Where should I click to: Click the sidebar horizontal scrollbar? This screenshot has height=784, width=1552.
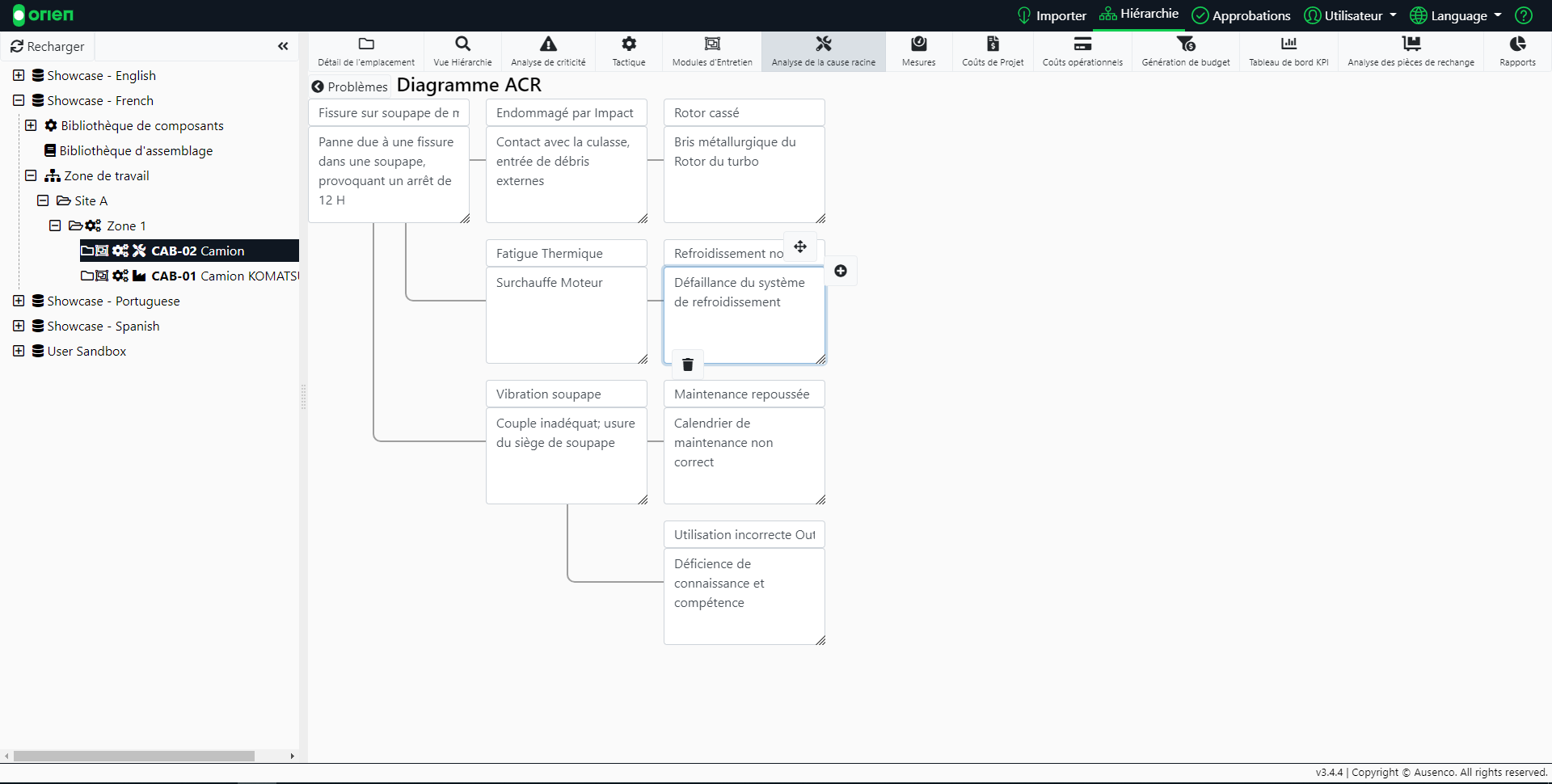click(x=134, y=756)
